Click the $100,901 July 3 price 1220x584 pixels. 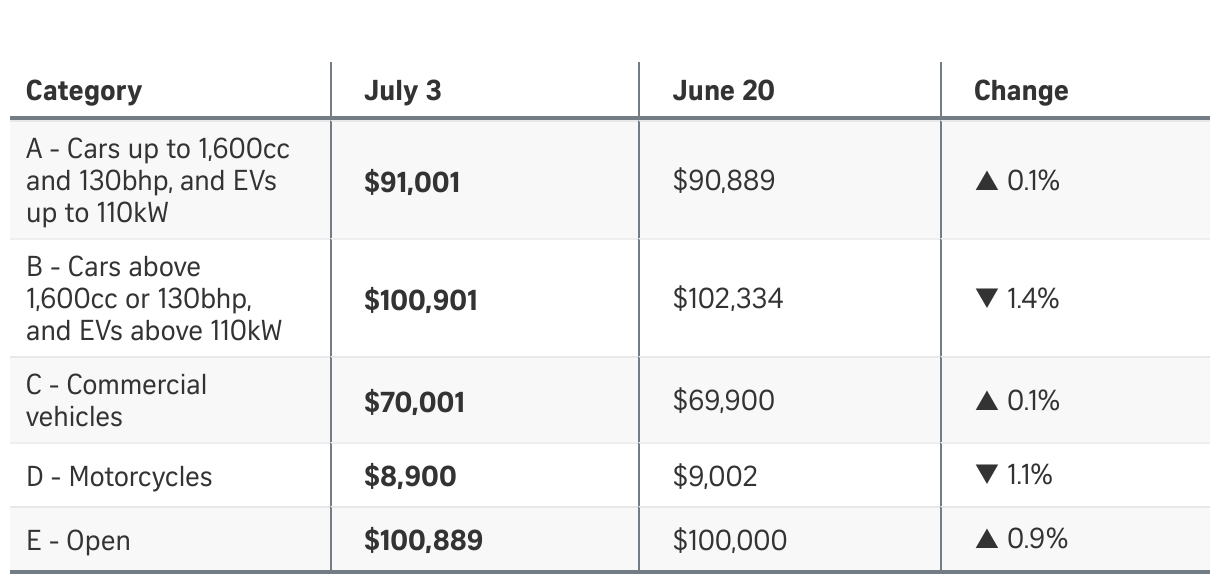(421, 300)
